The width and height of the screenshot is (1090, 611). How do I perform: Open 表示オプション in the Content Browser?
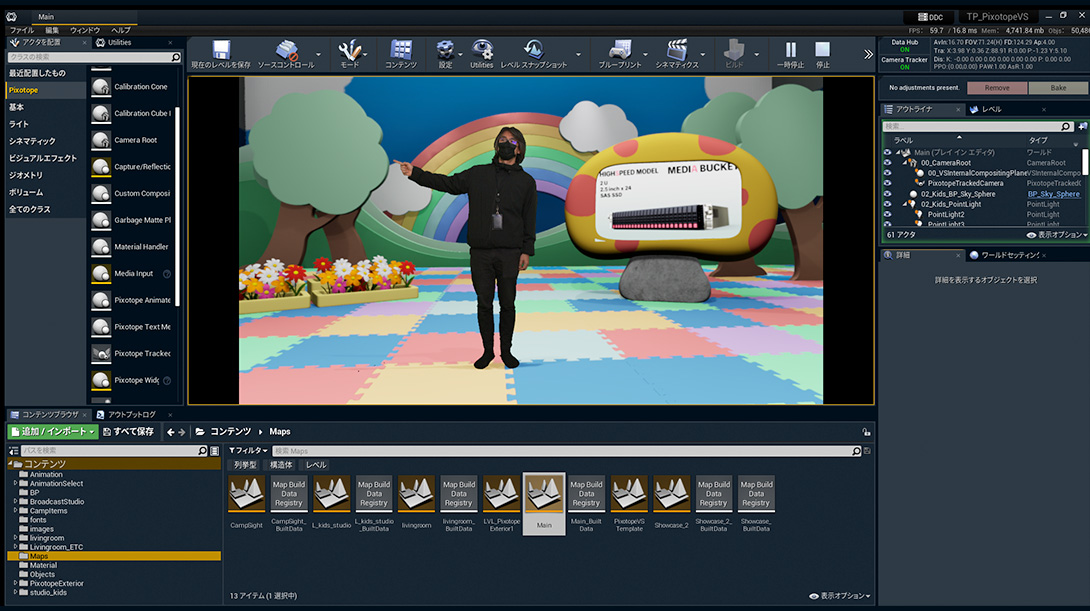pyautogui.click(x=840, y=596)
